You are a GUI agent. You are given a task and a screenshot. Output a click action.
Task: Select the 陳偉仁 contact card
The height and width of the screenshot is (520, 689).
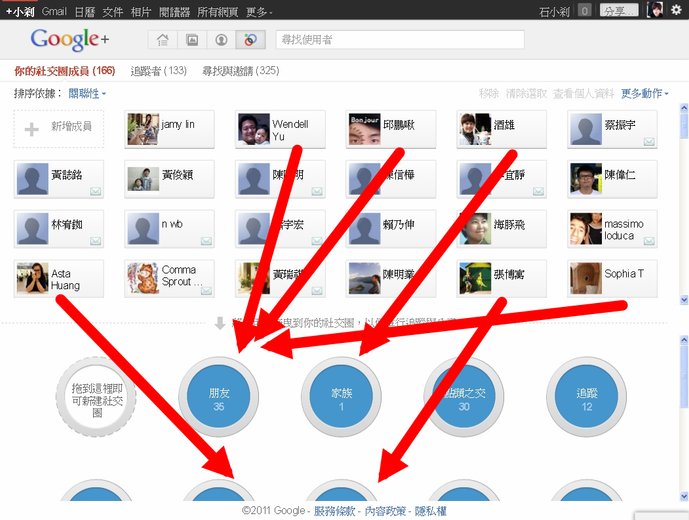pyautogui.click(x=613, y=179)
